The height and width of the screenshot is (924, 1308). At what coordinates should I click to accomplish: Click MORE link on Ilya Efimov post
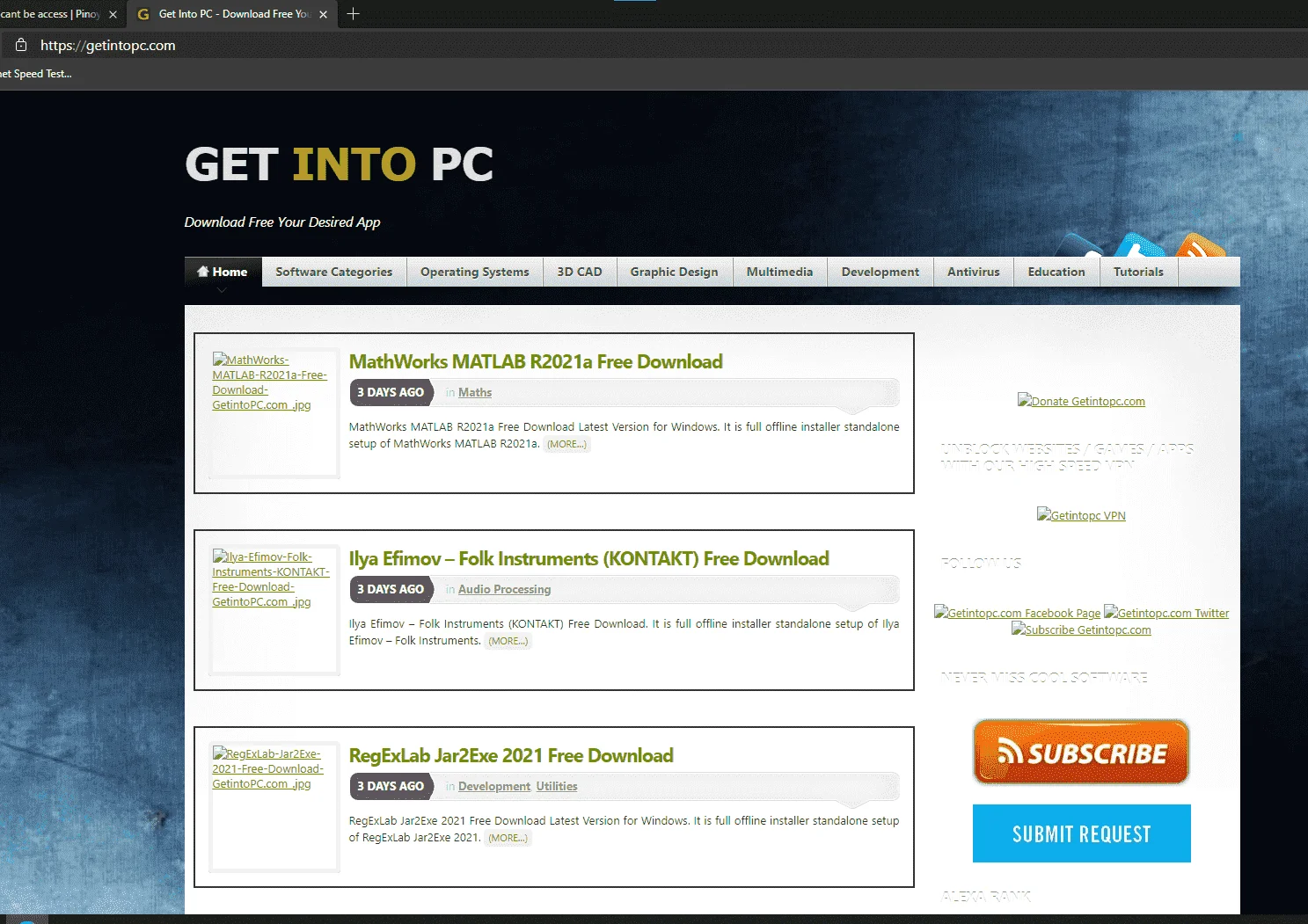[x=508, y=641]
